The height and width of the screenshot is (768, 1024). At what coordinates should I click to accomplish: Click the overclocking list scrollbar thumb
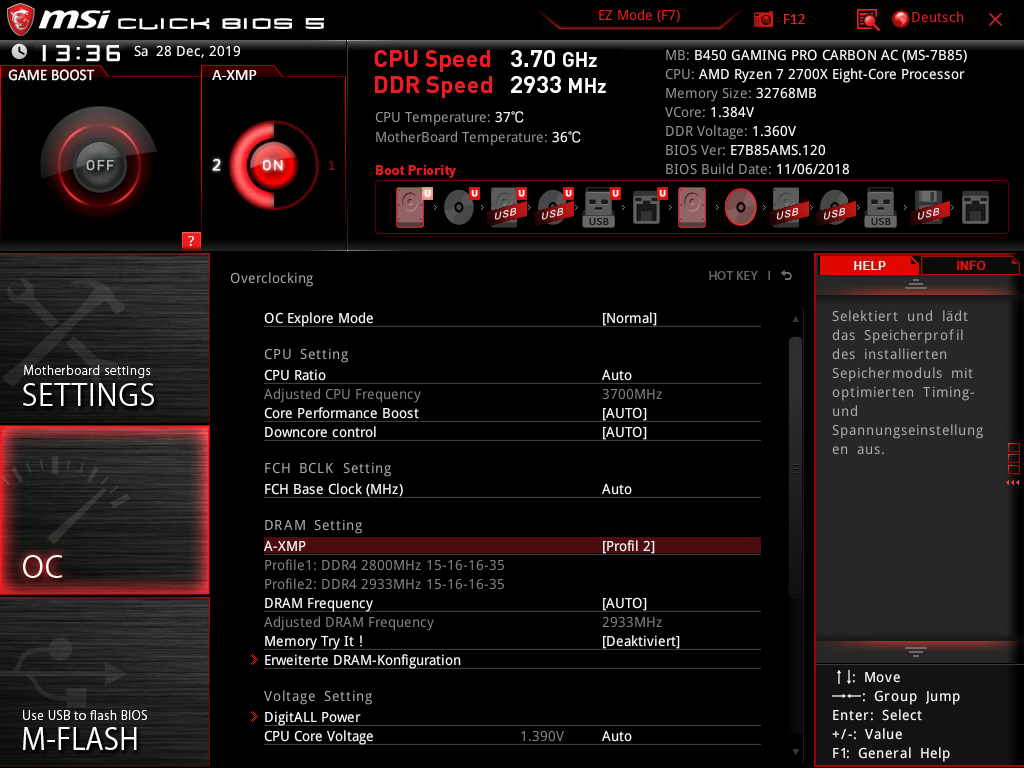[795, 468]
